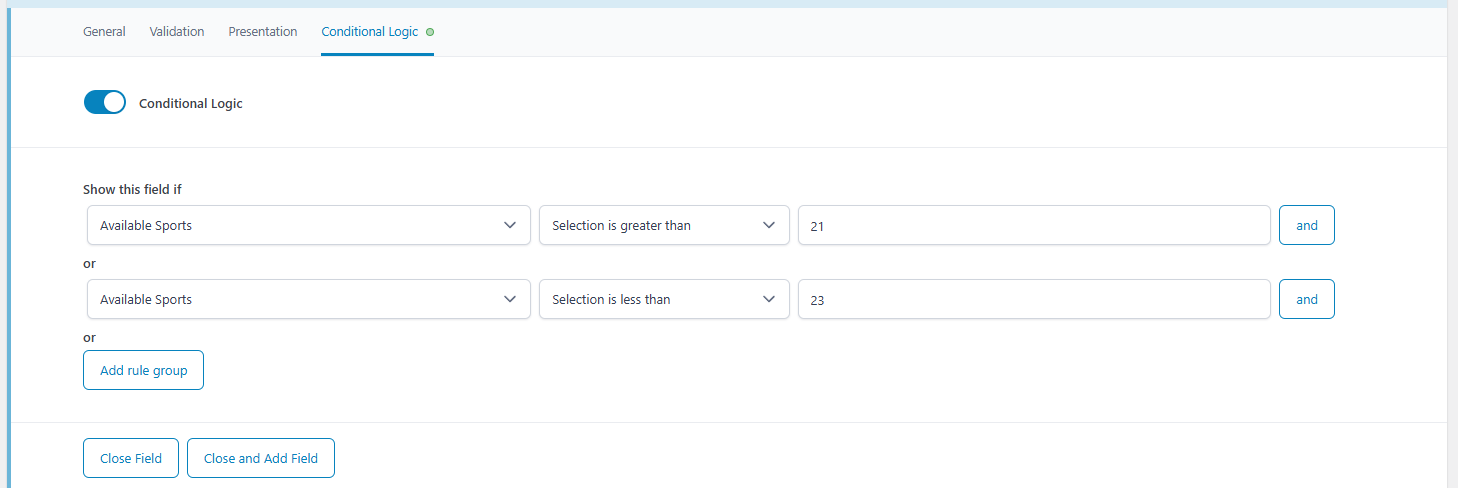Screen dimensions: 1458x488
Task: Click the chevron arrow beside Selection is less than
Action: tap(769, 299)
